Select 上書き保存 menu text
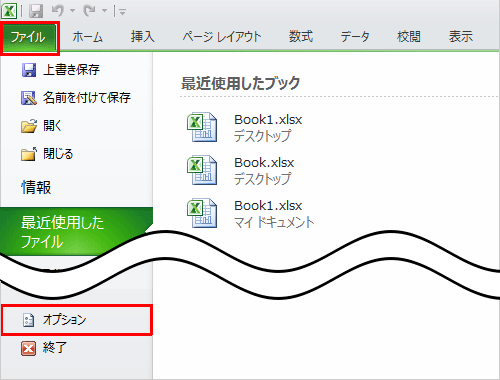 pyautogui.click(x=71, y=70)
